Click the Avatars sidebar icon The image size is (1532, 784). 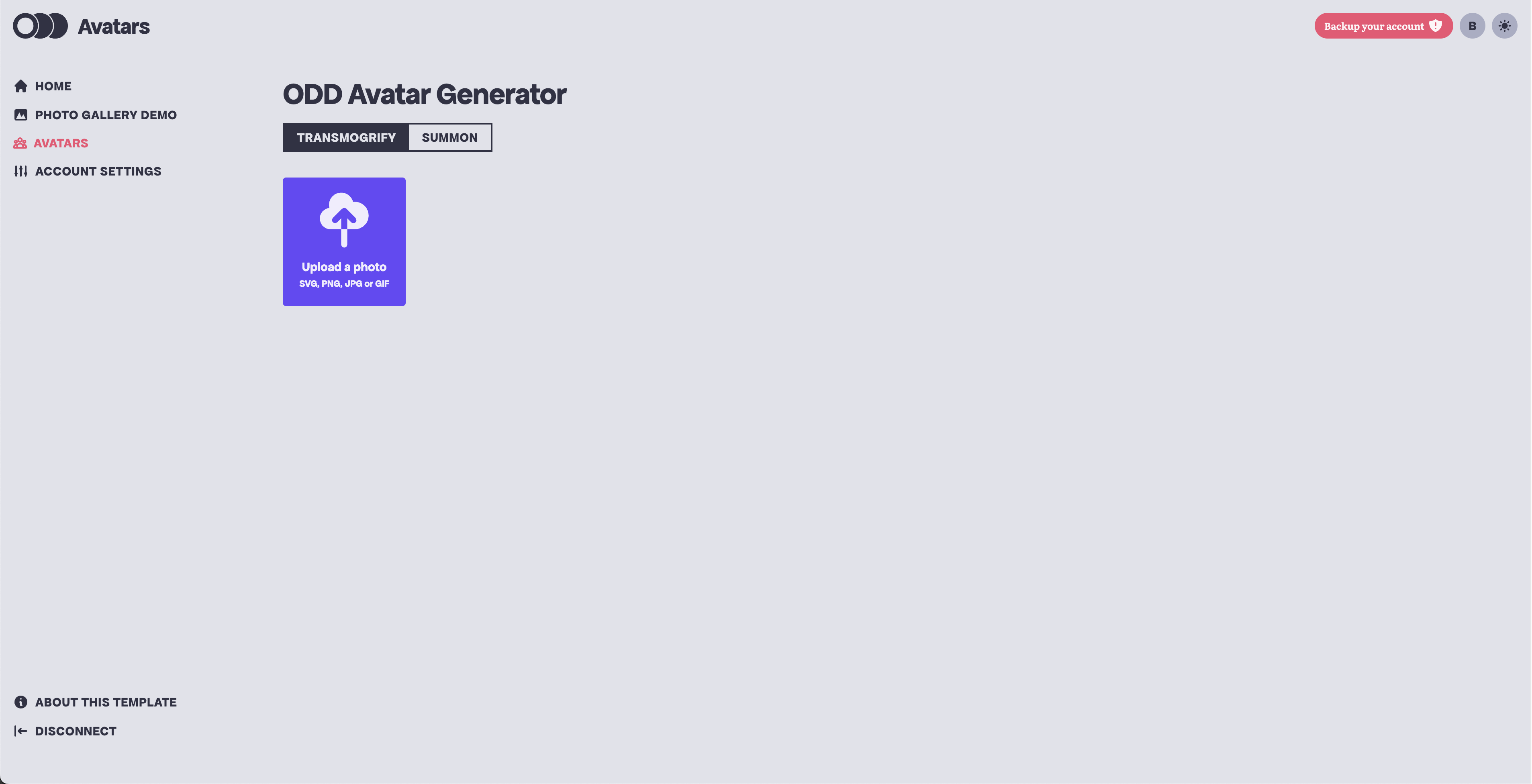pos(20,143)
